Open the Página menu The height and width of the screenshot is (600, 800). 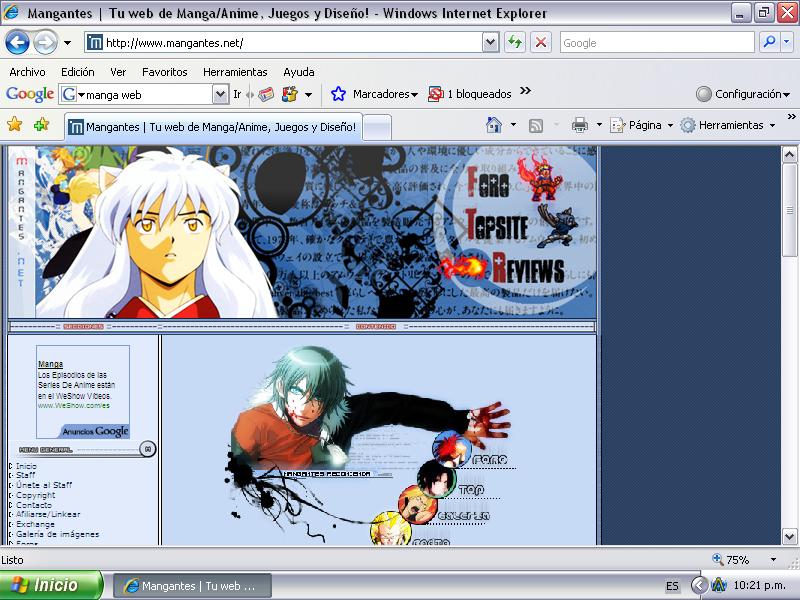[641, 125]
